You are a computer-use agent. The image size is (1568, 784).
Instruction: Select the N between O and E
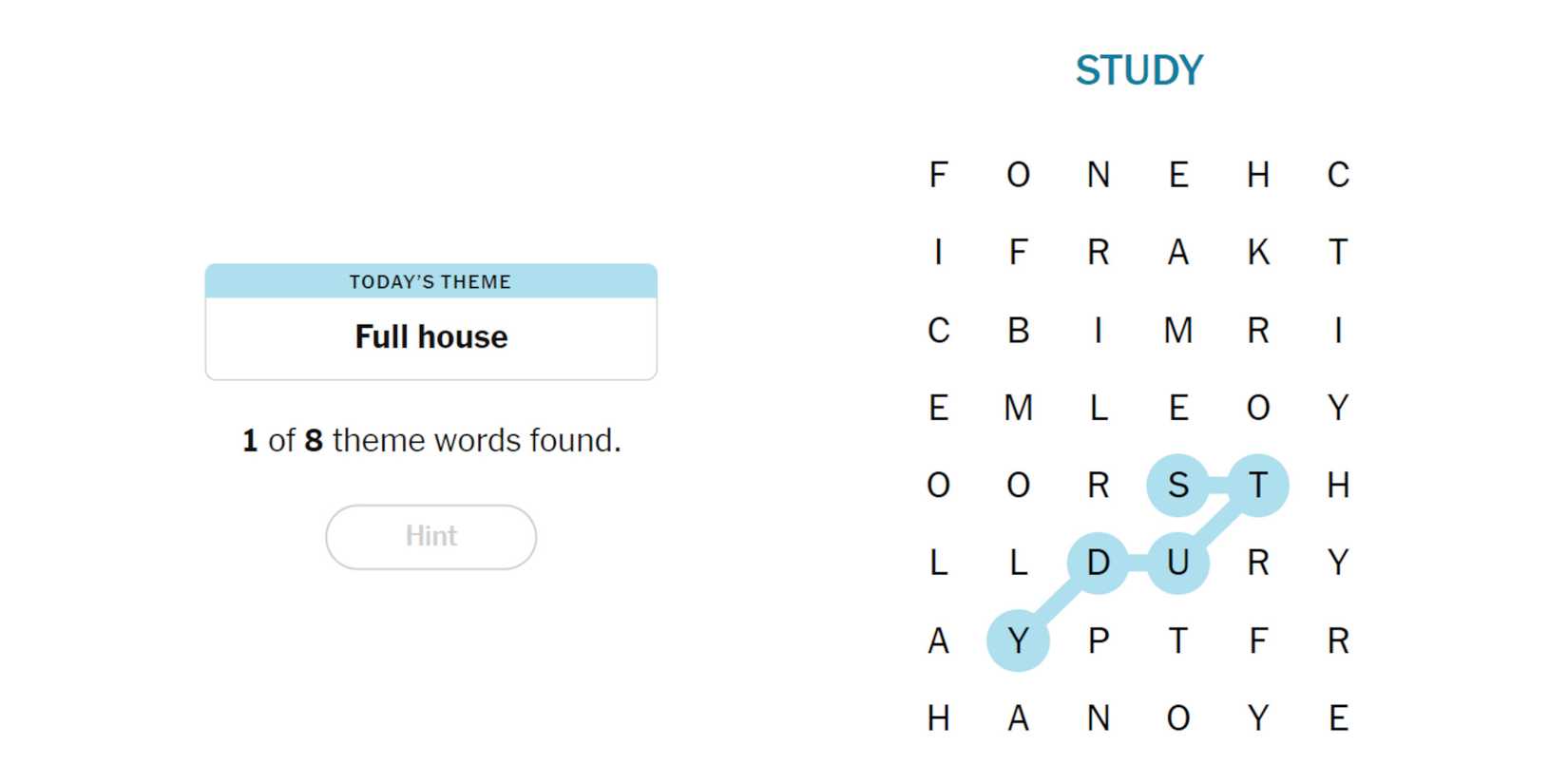coord(1098,175)
